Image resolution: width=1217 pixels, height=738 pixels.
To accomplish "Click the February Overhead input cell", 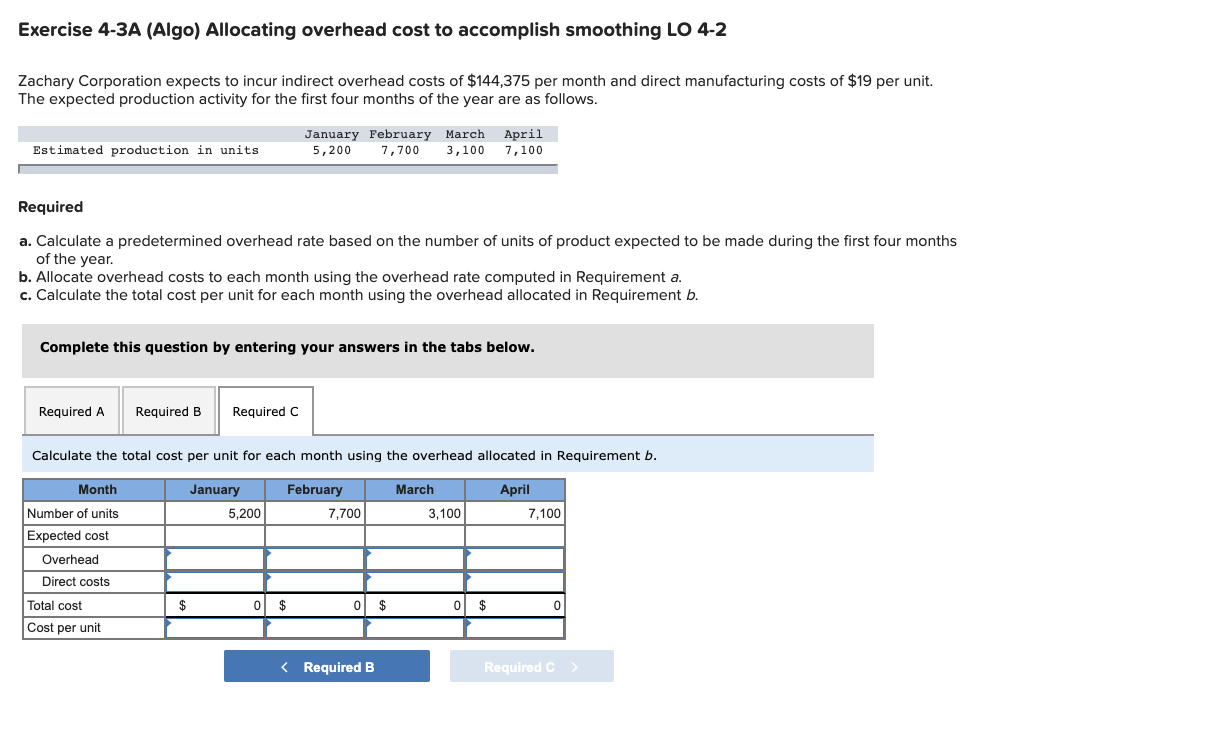I will click(x=315, y=558).
